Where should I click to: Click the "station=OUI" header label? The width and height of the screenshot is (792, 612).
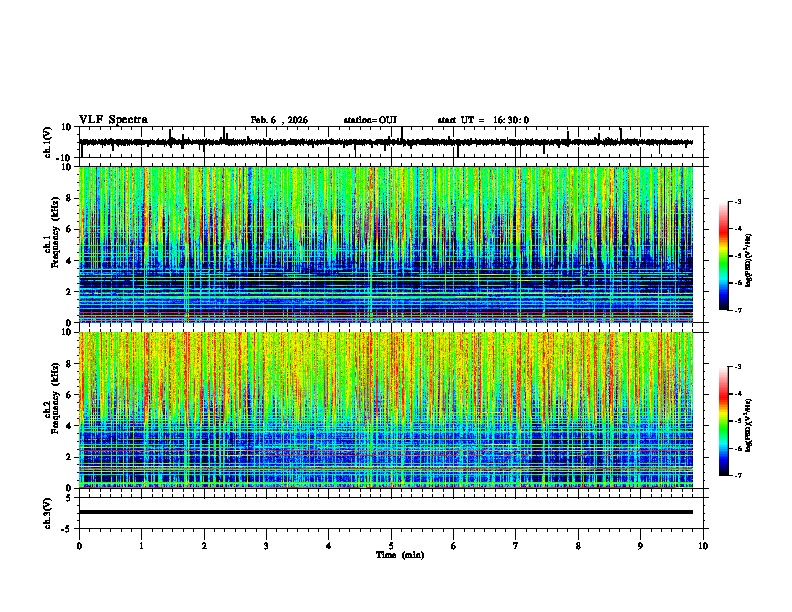pos(370,120)
